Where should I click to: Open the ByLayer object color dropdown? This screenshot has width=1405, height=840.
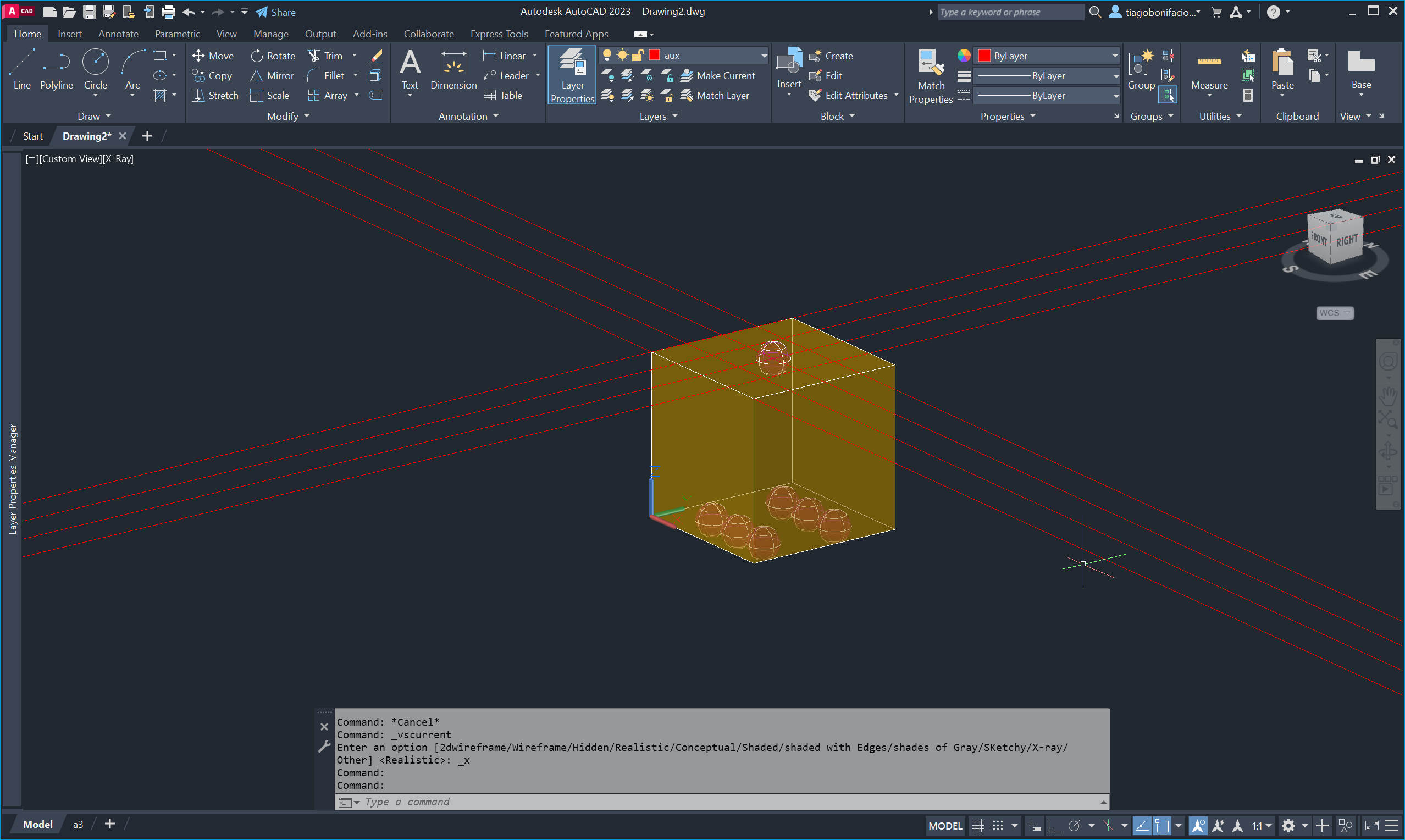pyautogui.click(x=1114, y=56)
